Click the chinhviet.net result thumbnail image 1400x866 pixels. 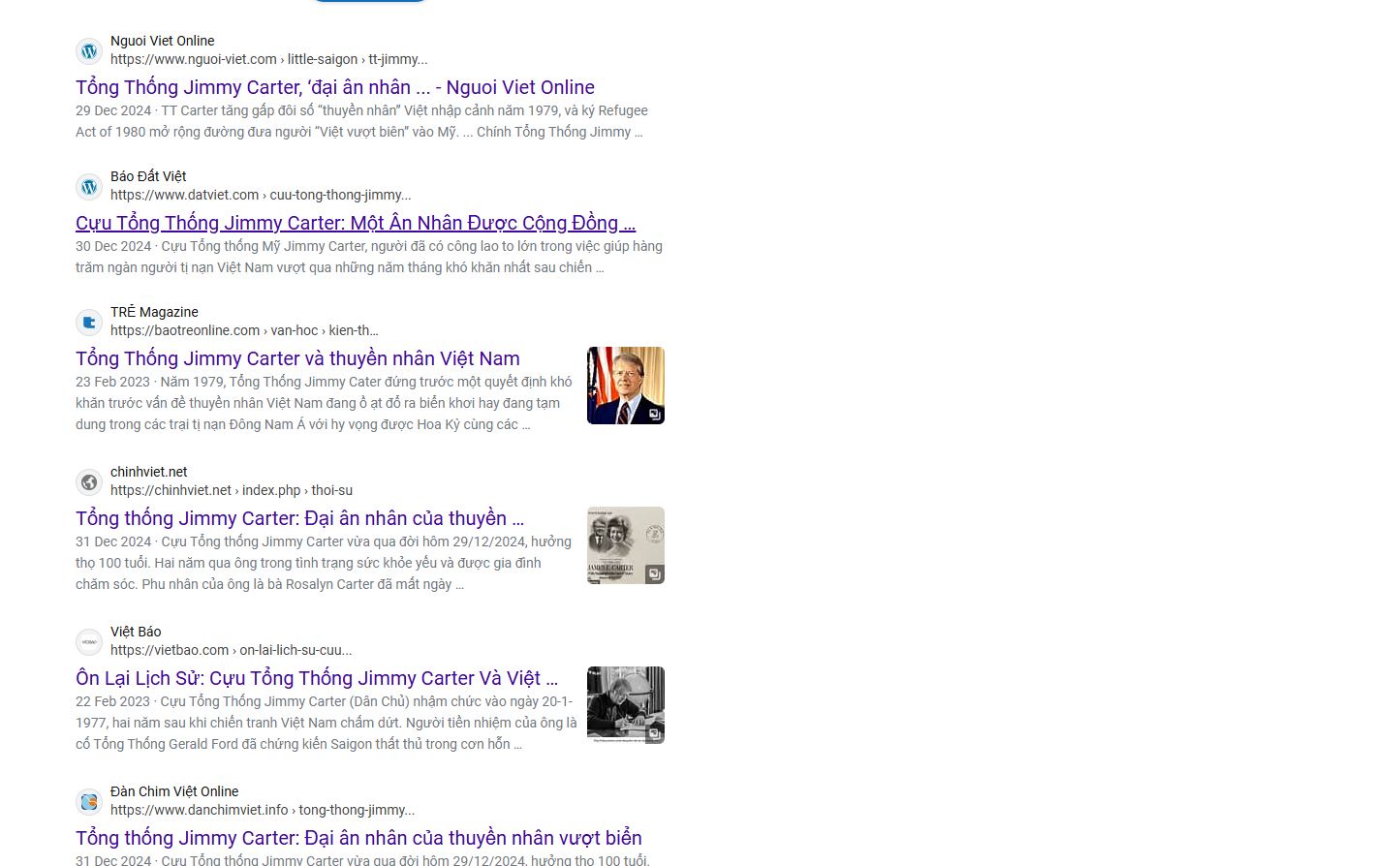click(x=625, y=545)
